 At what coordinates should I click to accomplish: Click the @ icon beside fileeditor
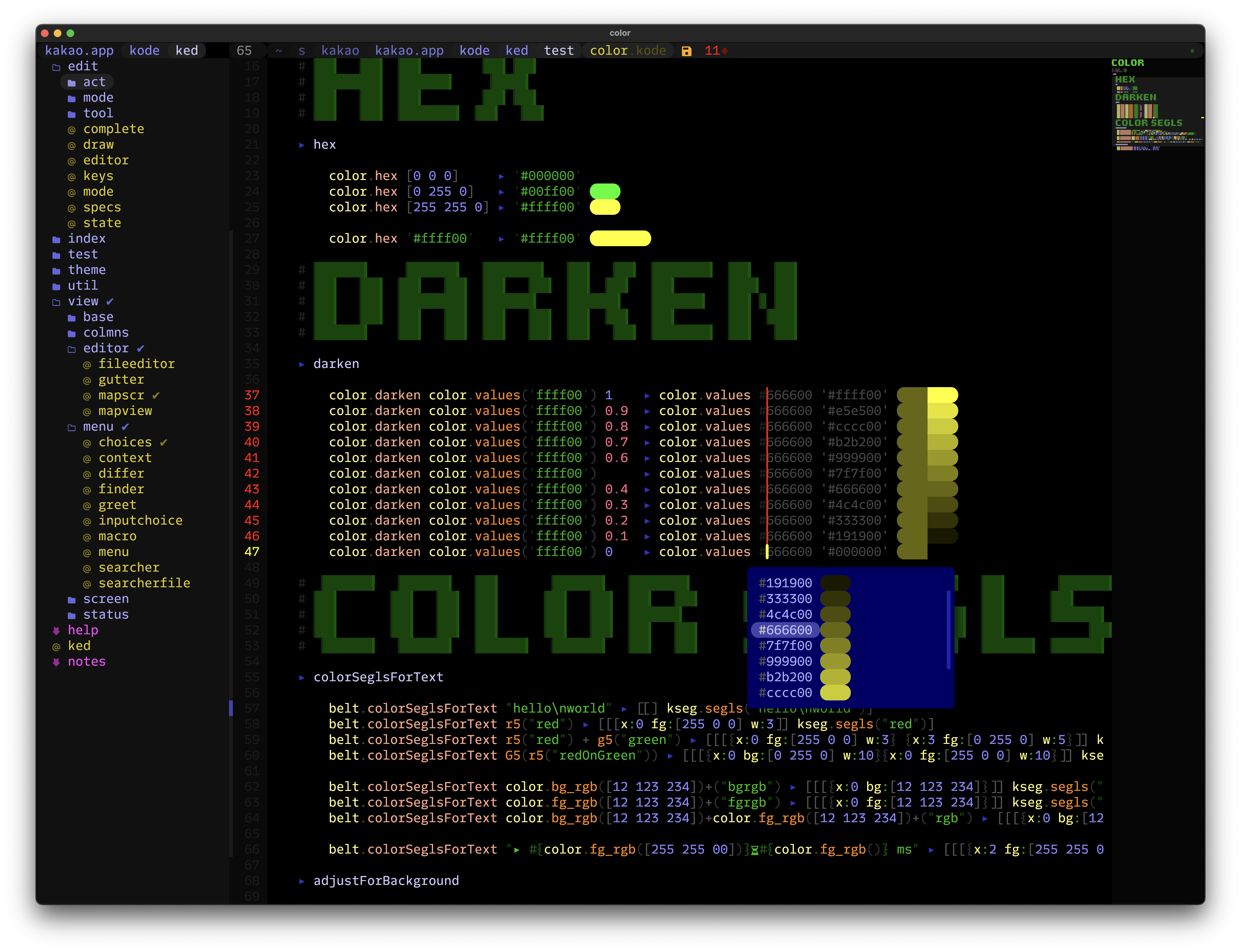coord(87,365)
